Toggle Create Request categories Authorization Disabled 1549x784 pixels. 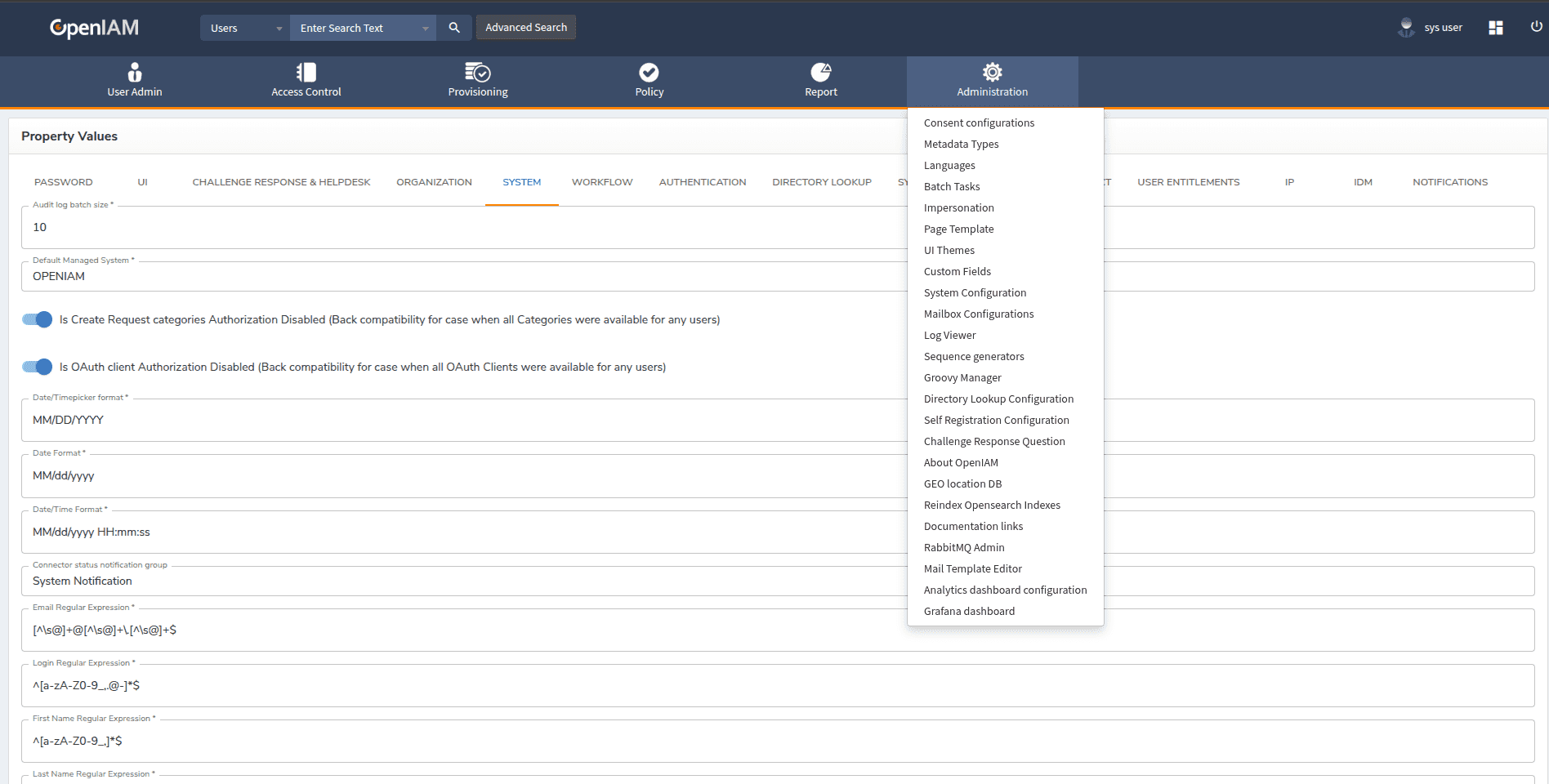click(x=38, y=319)
